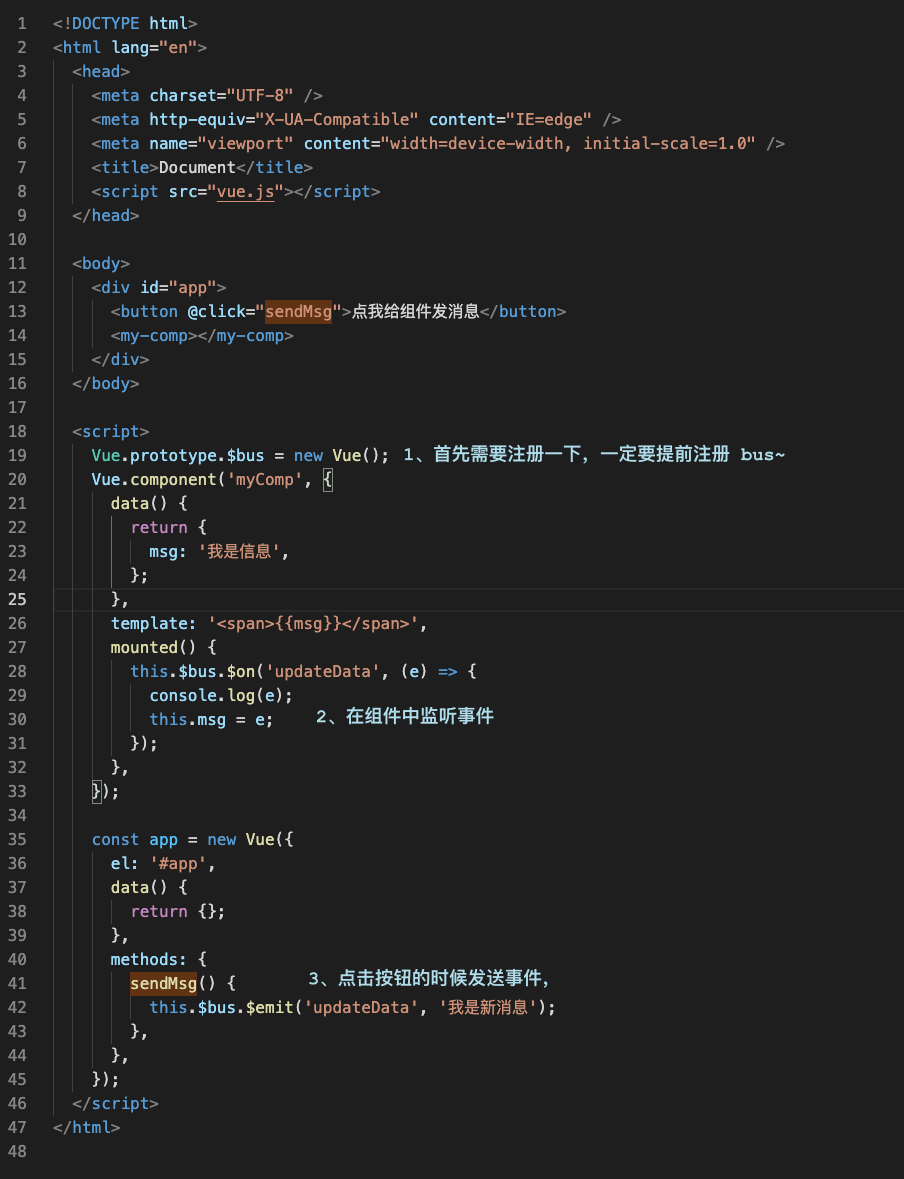Click data() on line 37

click(139, 888)
